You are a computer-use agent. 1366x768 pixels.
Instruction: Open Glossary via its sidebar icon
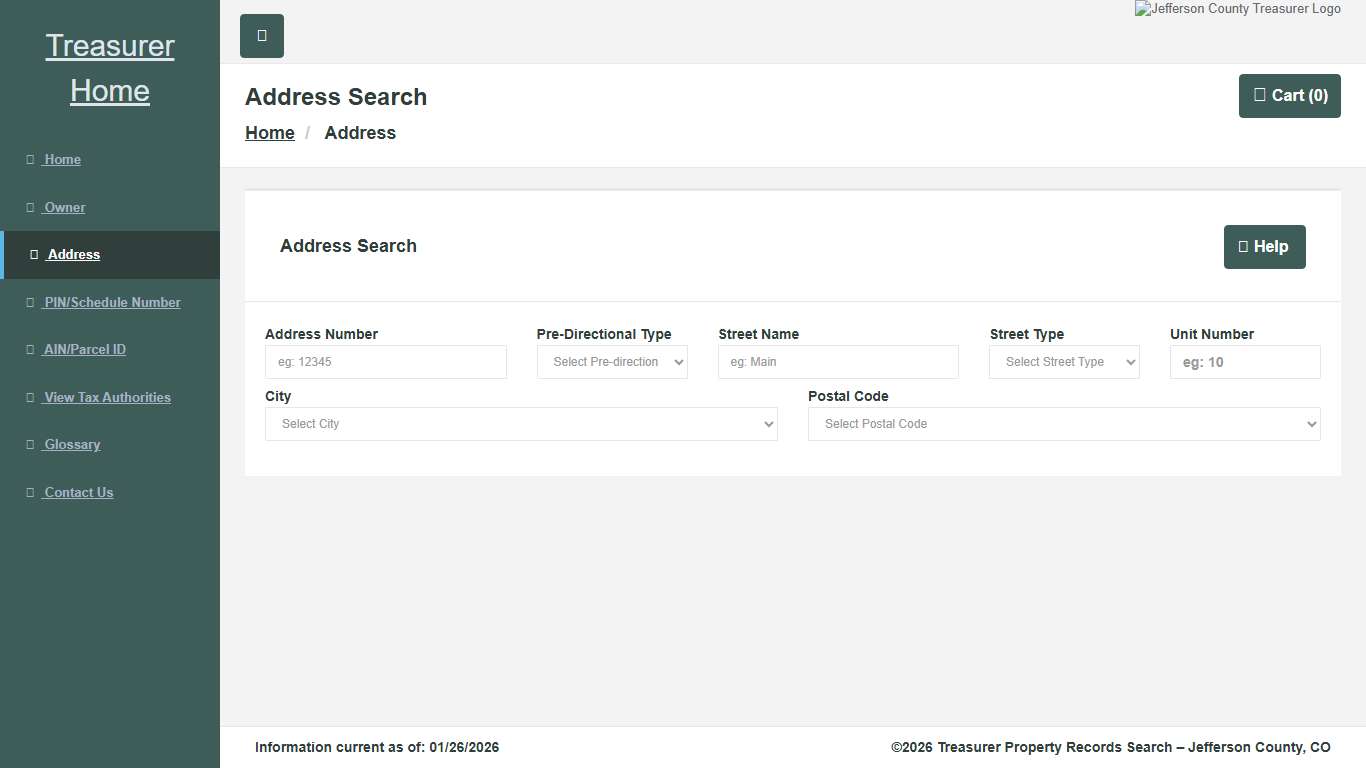coord(31,444)
